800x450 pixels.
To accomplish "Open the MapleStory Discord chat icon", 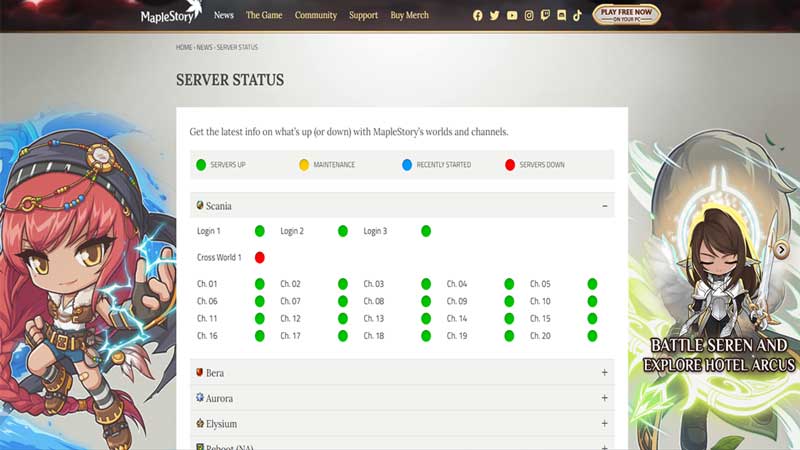I will point(561,15).
